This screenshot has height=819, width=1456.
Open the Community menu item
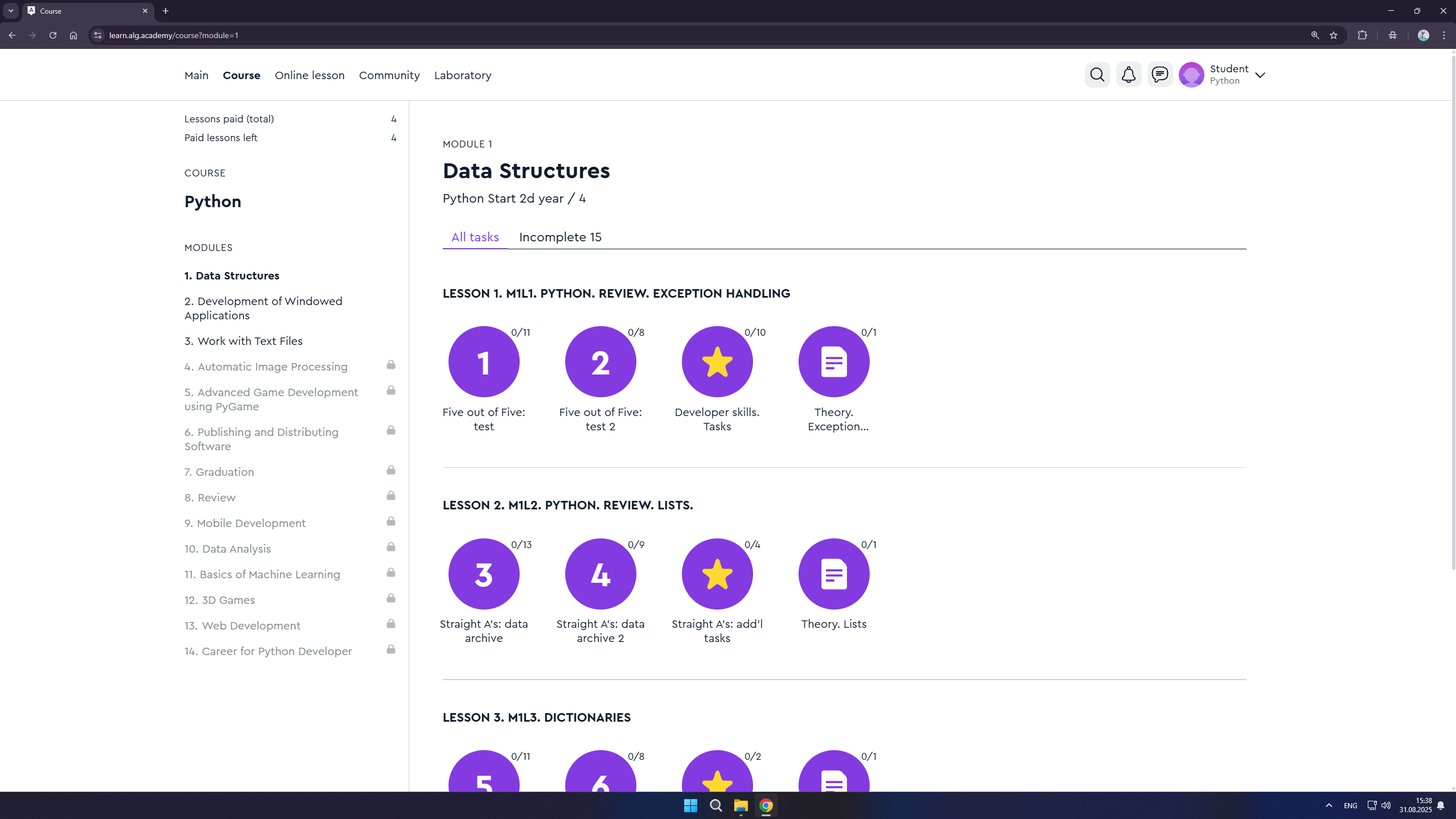coord(389,75)
